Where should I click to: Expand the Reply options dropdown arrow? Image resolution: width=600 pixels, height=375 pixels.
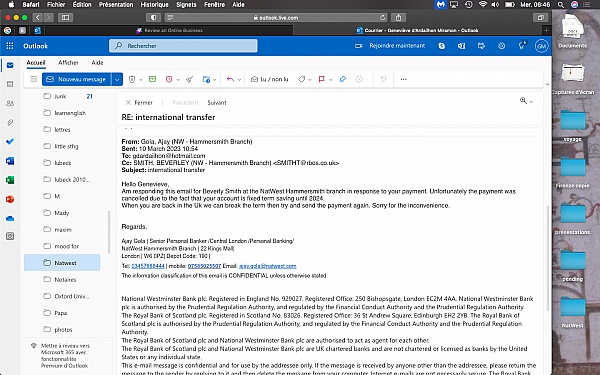[239, 80]
